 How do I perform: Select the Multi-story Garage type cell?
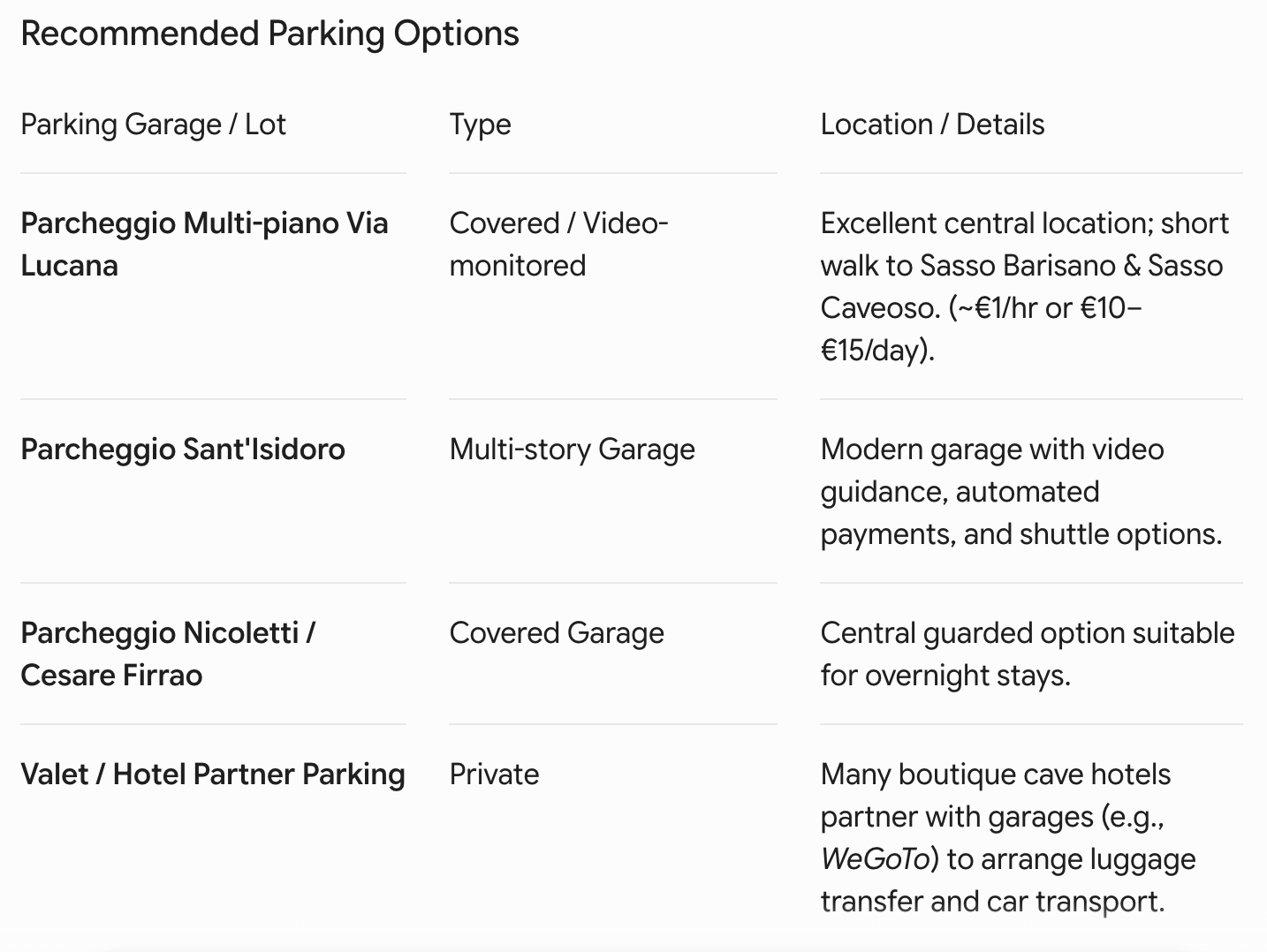coord(572,450)
